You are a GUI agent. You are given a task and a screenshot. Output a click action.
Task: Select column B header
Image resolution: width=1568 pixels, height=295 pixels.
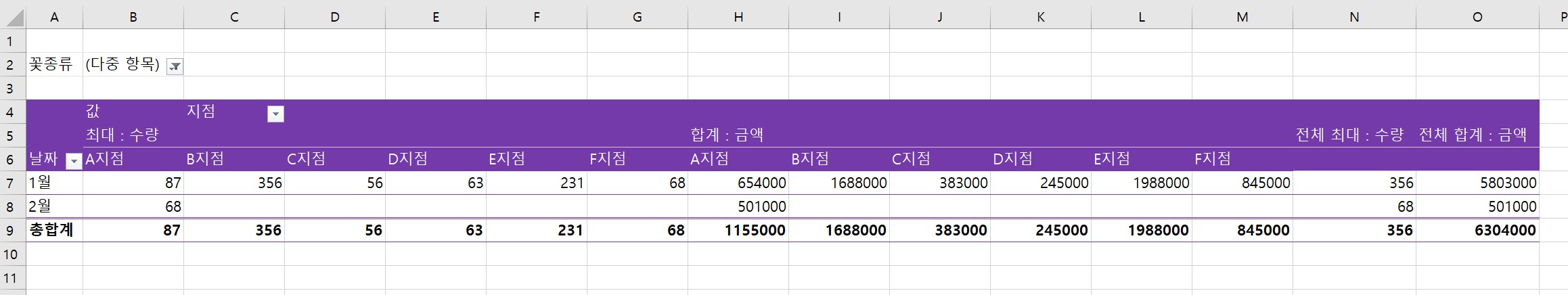133,17
